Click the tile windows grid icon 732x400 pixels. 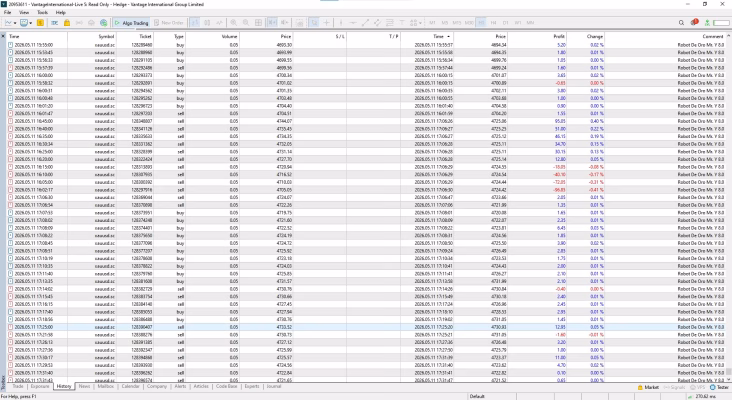pos(258,22)
